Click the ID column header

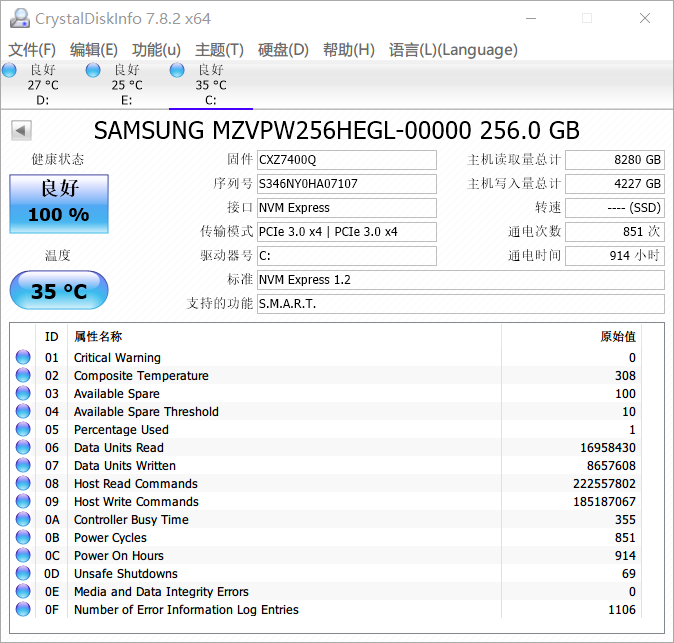[x=52, y=337]
